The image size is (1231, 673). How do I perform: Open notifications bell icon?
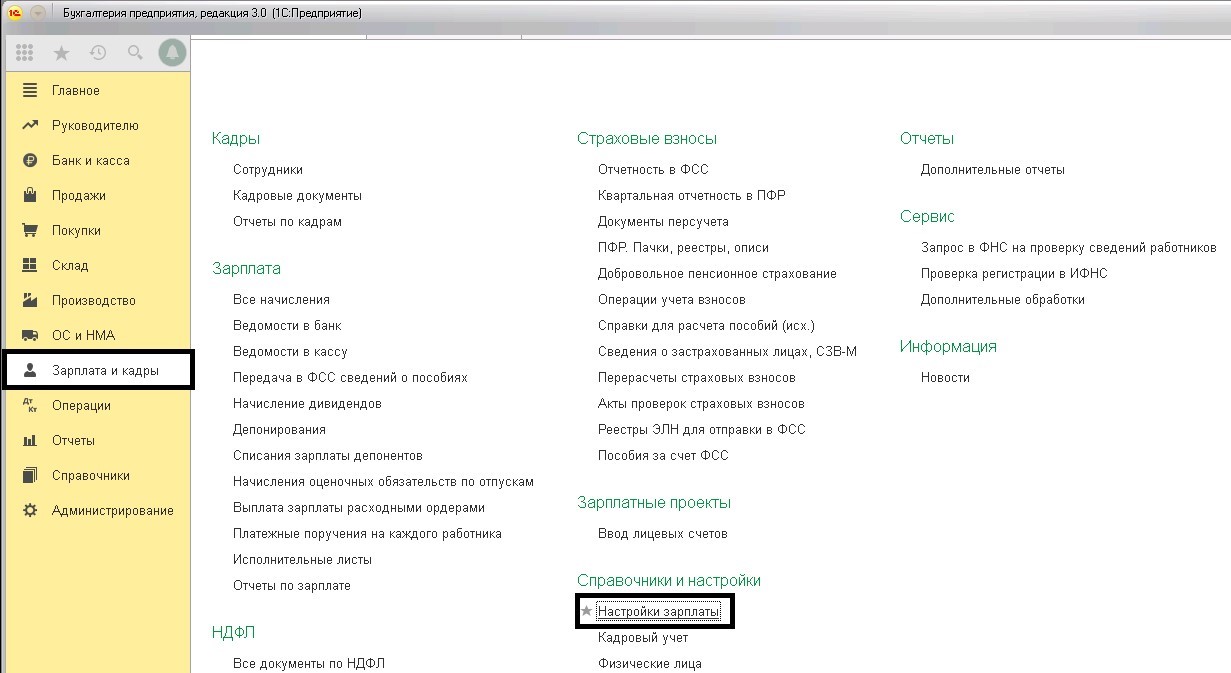(172, 53)
